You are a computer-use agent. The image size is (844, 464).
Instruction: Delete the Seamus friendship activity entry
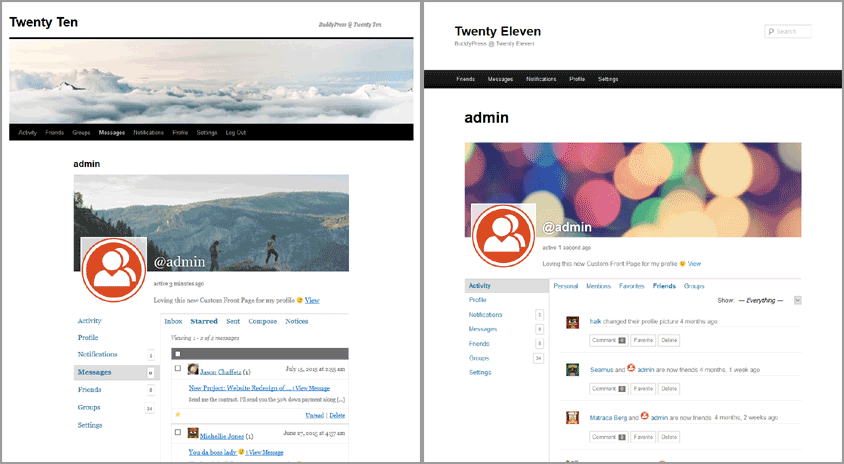670,388
